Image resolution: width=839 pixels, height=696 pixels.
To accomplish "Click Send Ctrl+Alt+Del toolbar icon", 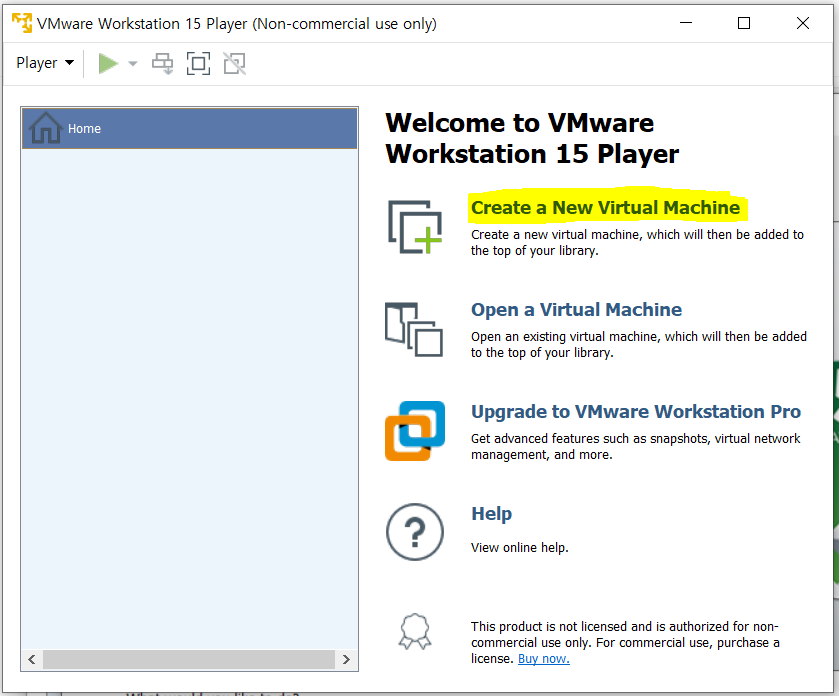I will (163, 64).
